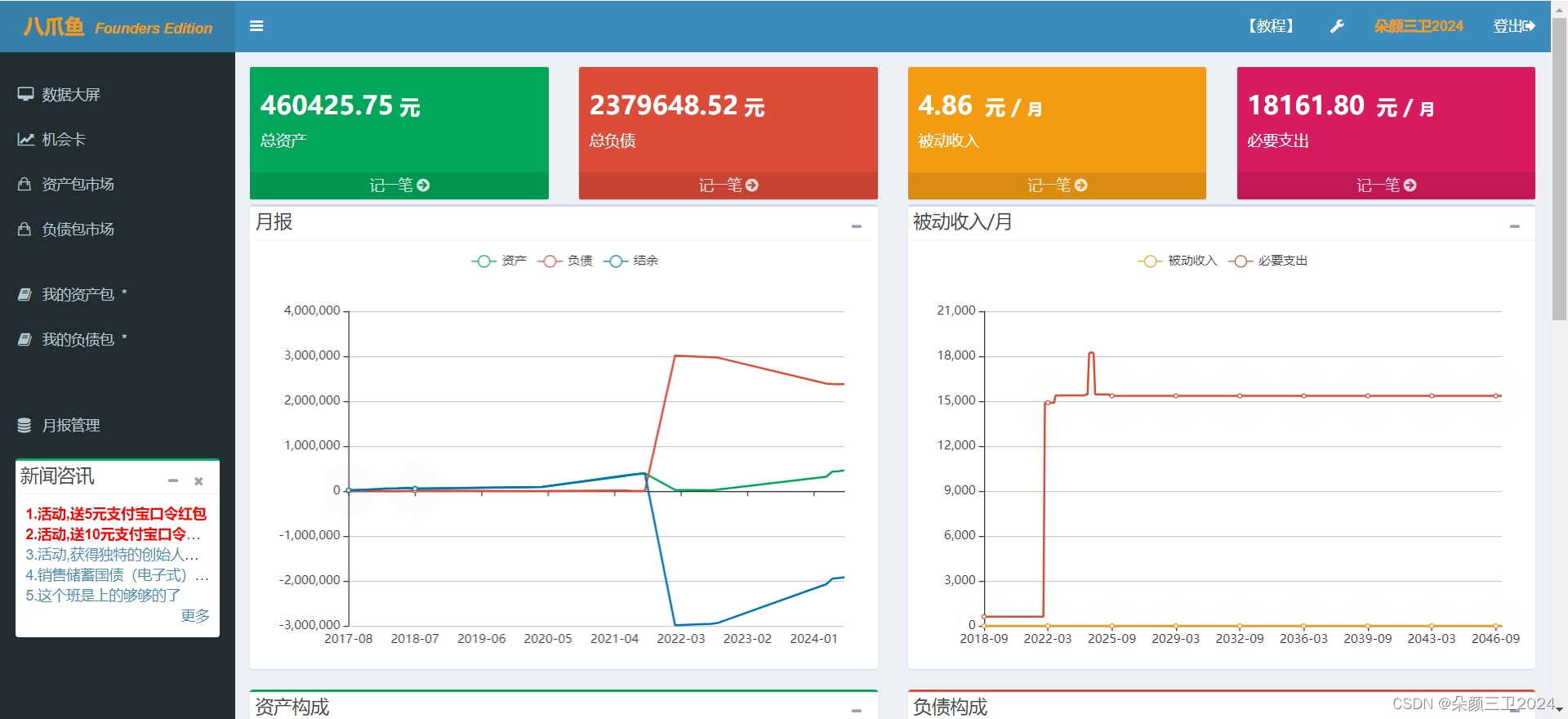The image size is (1568, 719).
Task: Toggle the hamburger sidebar menu icon
Action: click(x=256, y=26)
